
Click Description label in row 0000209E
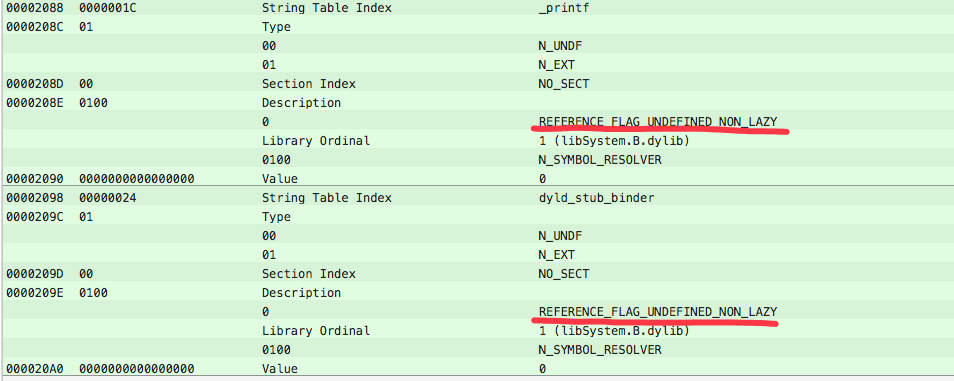click(301, 293)
